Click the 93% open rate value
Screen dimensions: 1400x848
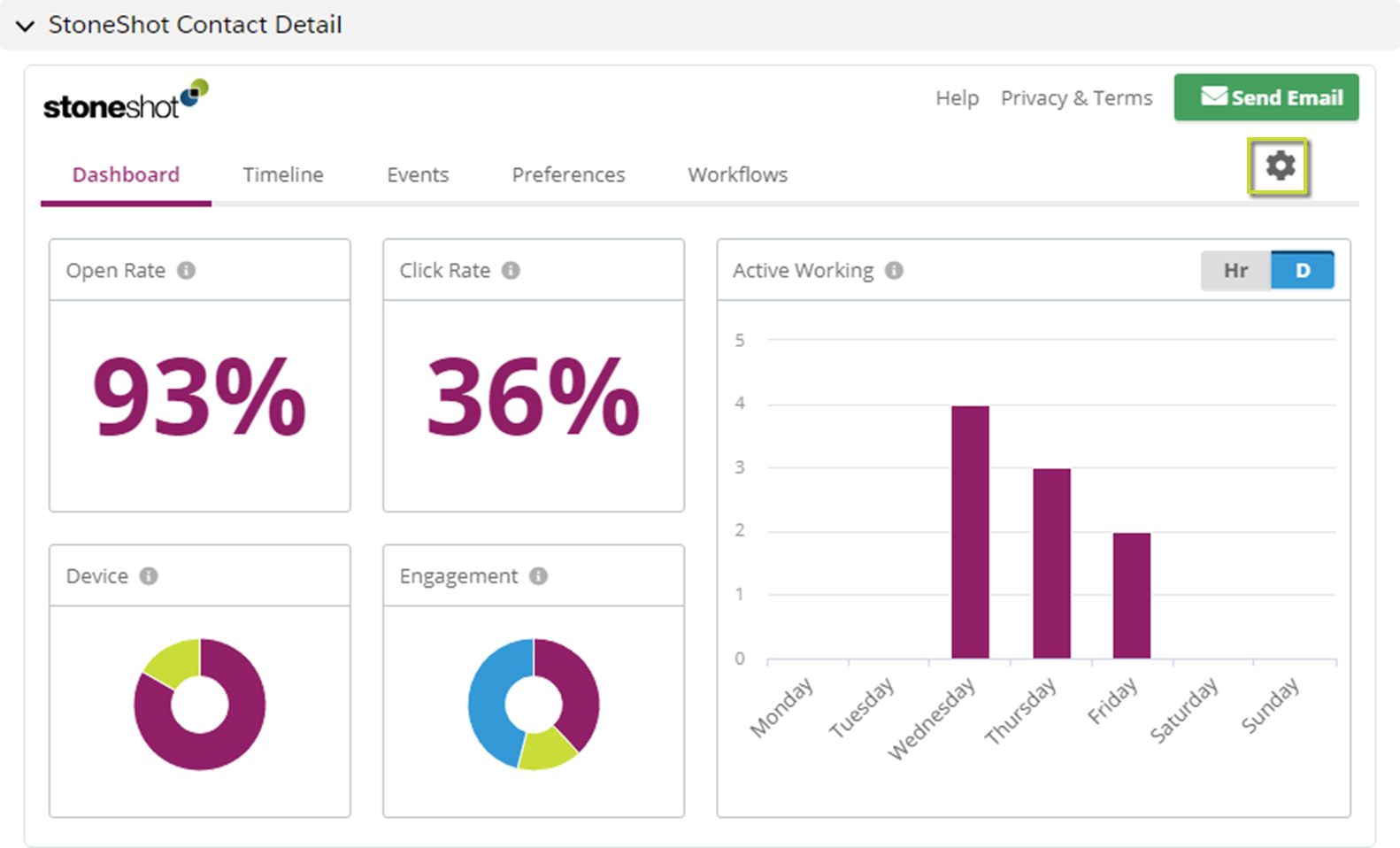200,397
